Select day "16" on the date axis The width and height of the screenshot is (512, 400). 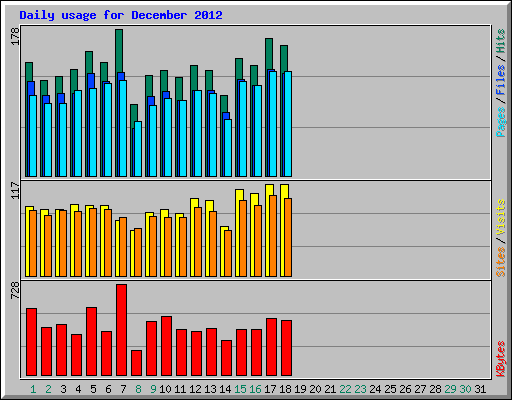click(255, 389)
